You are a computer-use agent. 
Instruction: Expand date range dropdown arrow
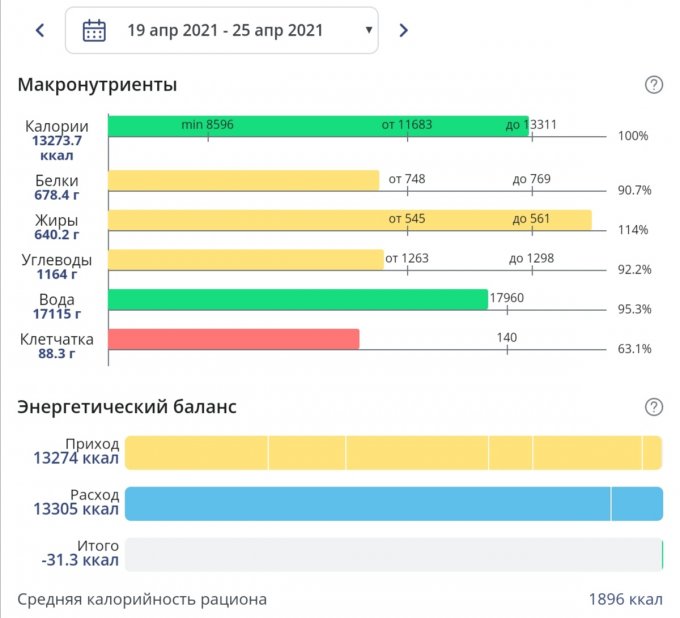tap(369, 30)
